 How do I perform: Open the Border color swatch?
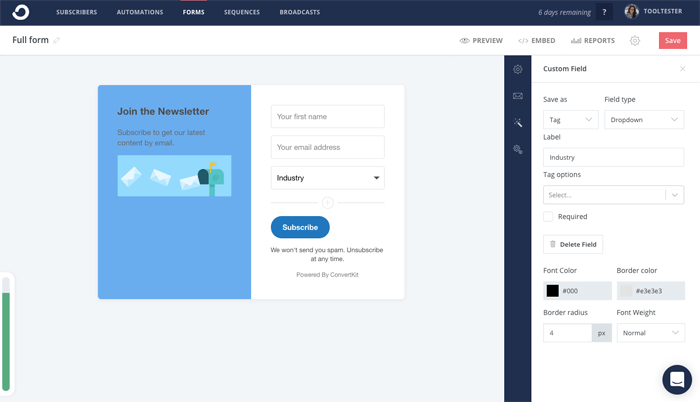626,291
